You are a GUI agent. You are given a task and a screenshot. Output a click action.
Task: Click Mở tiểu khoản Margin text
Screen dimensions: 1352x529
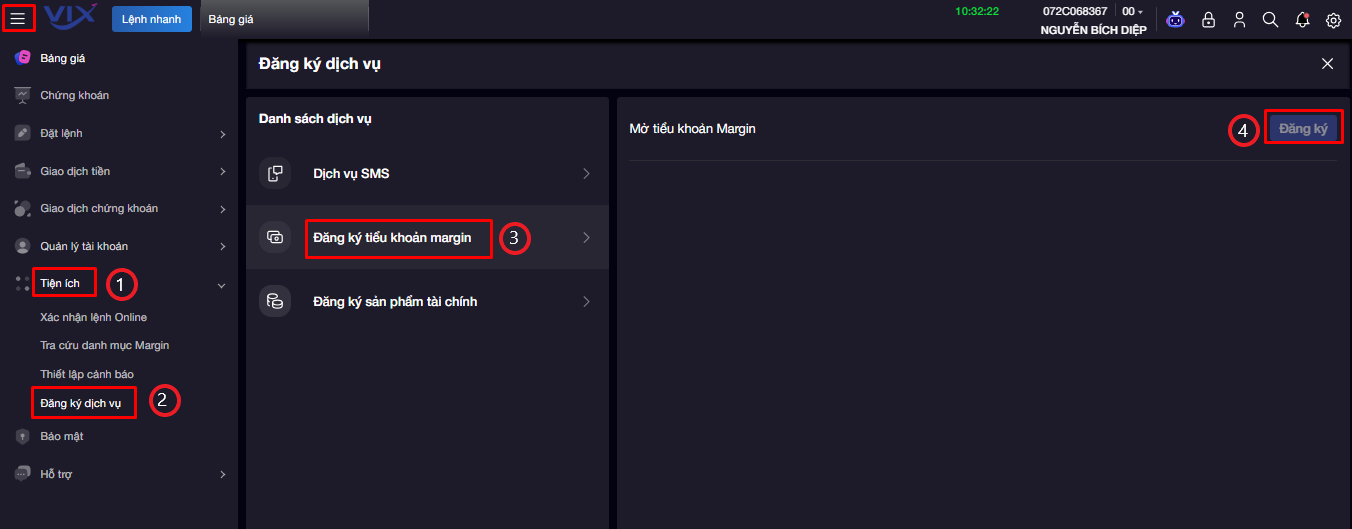[692, 128]
